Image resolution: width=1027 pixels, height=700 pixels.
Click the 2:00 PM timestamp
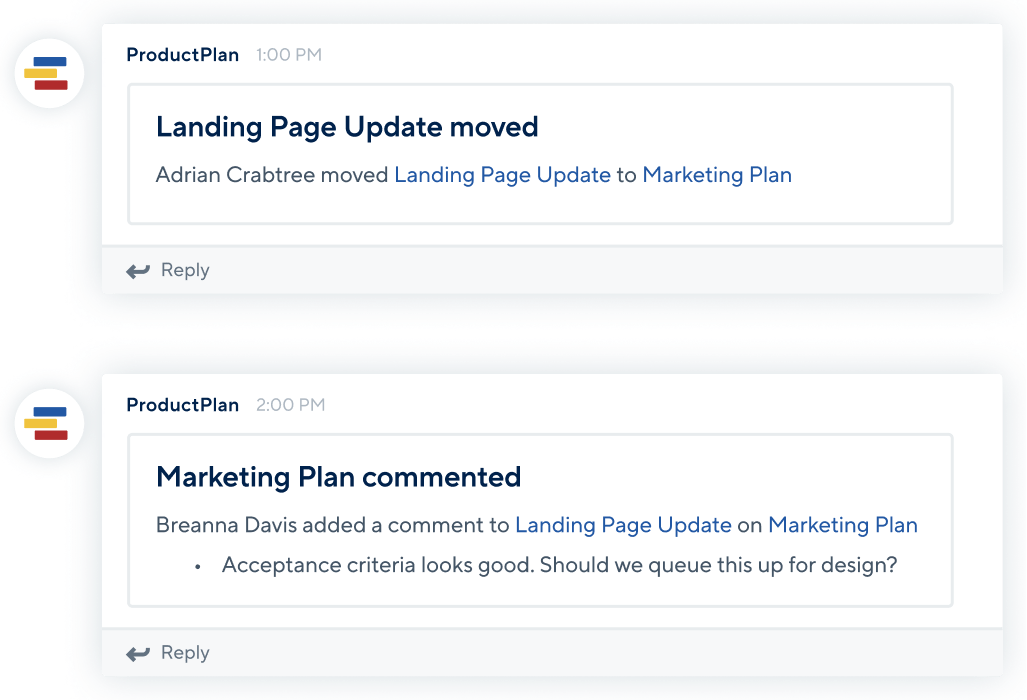click(x=290, y=405)
